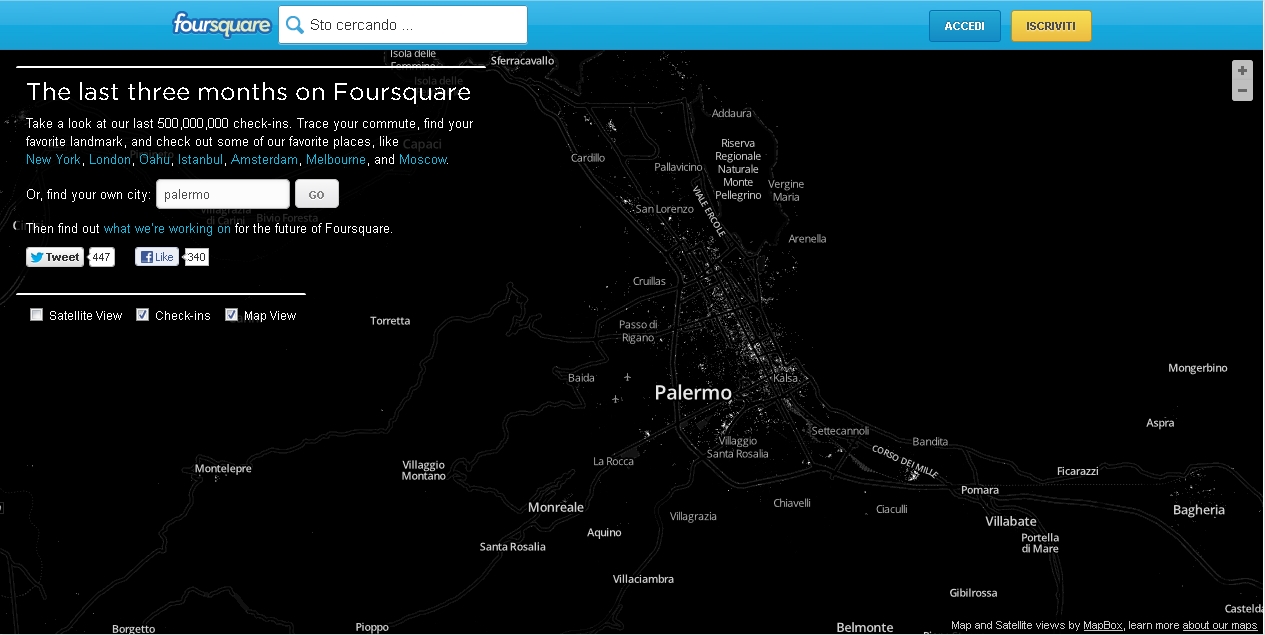The height and width of the screenshot is (635, 1265).
Task: Jump to the Oahu link
Action: (x=154, y=160)
